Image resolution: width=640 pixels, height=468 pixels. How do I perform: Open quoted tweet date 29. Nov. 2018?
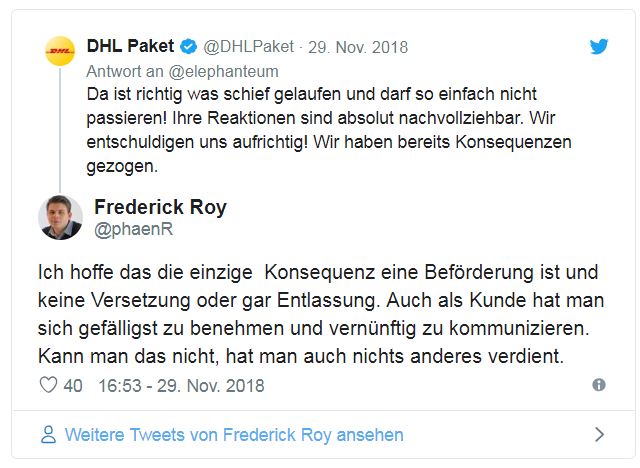(x=359, y=47)
